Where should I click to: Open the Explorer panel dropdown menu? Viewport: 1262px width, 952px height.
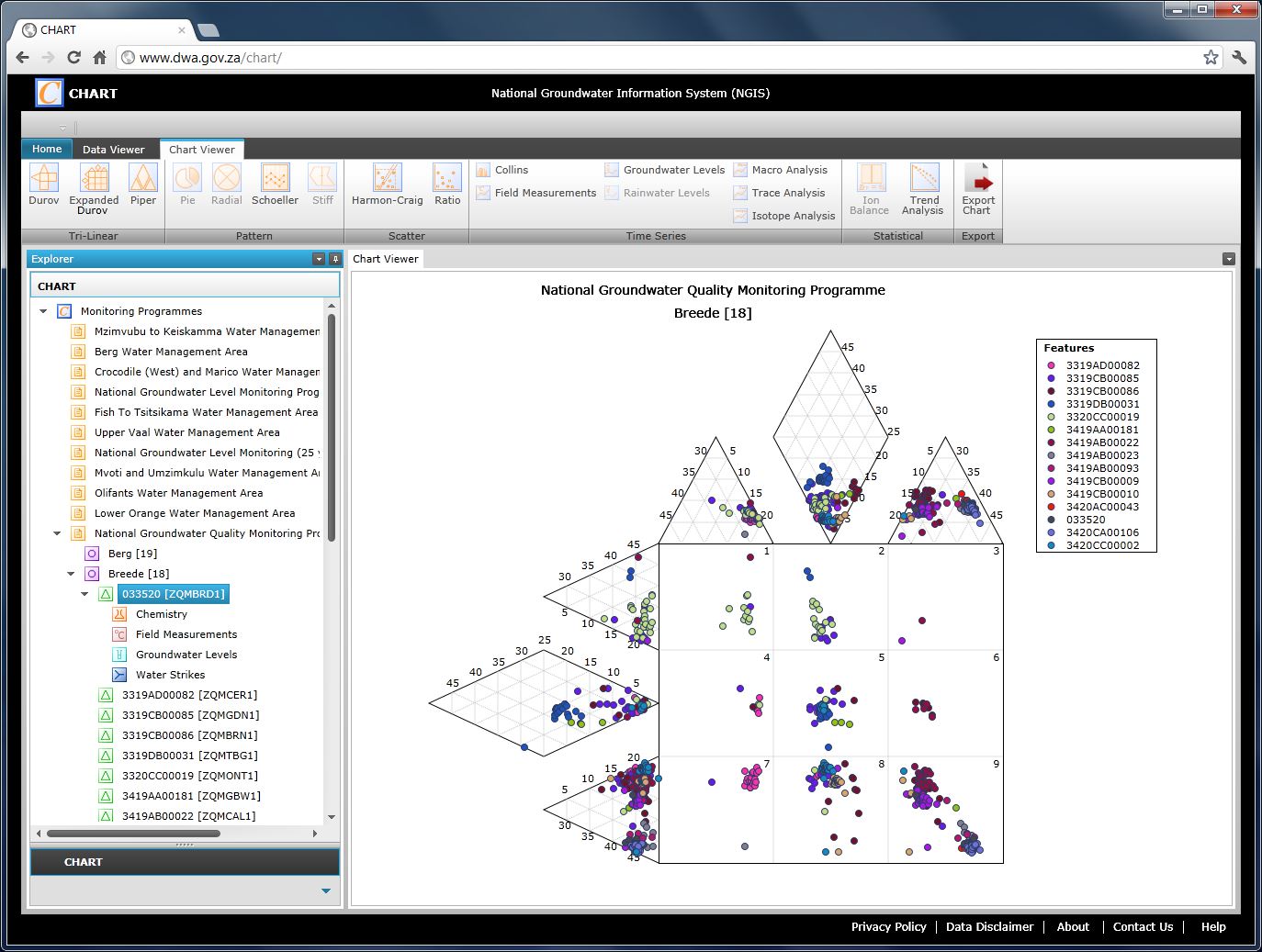(319, 259)
